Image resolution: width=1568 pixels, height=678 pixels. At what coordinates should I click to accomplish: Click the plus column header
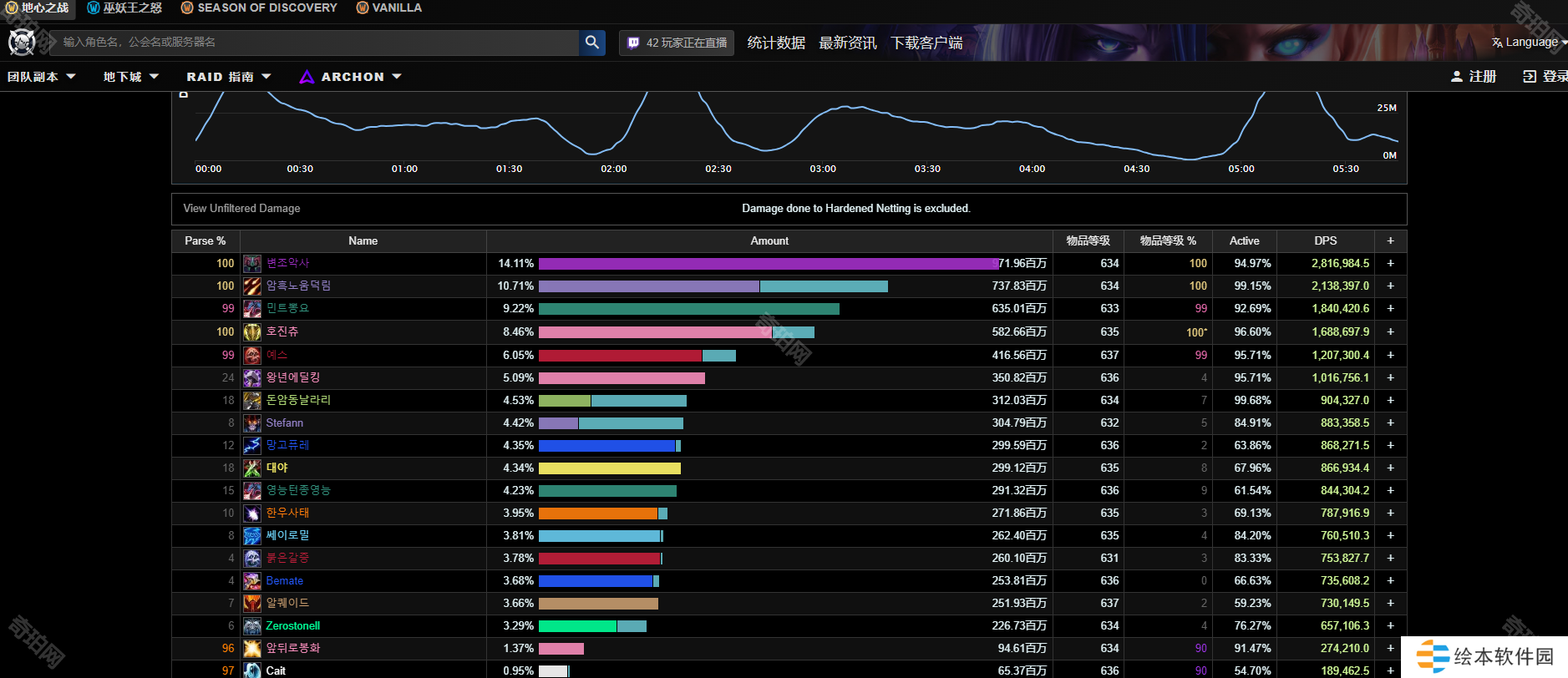click(x=1390, y=240)
